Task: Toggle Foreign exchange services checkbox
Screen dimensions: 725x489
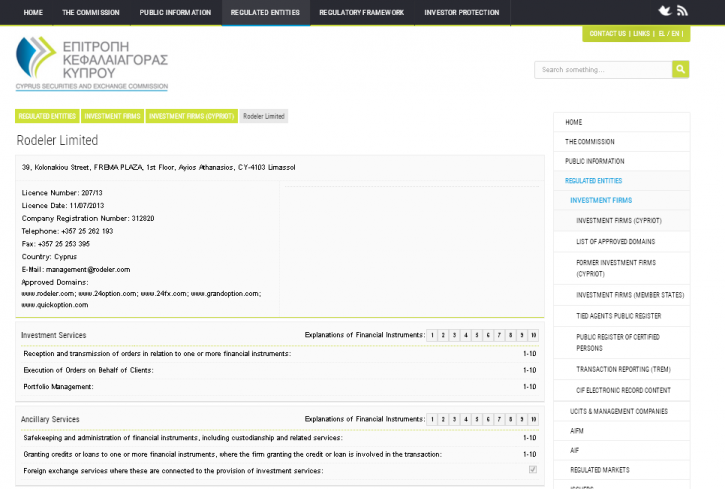Action: pos(533,470)
